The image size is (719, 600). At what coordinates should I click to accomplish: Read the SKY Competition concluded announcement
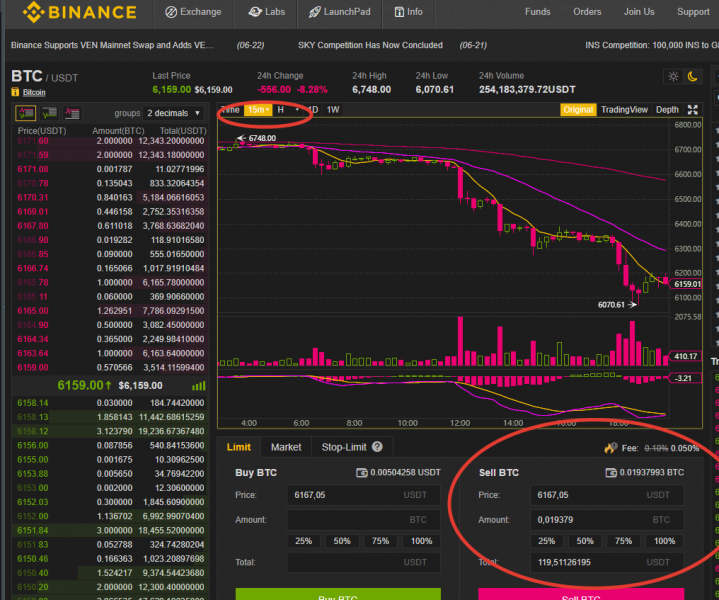point(370,45)
